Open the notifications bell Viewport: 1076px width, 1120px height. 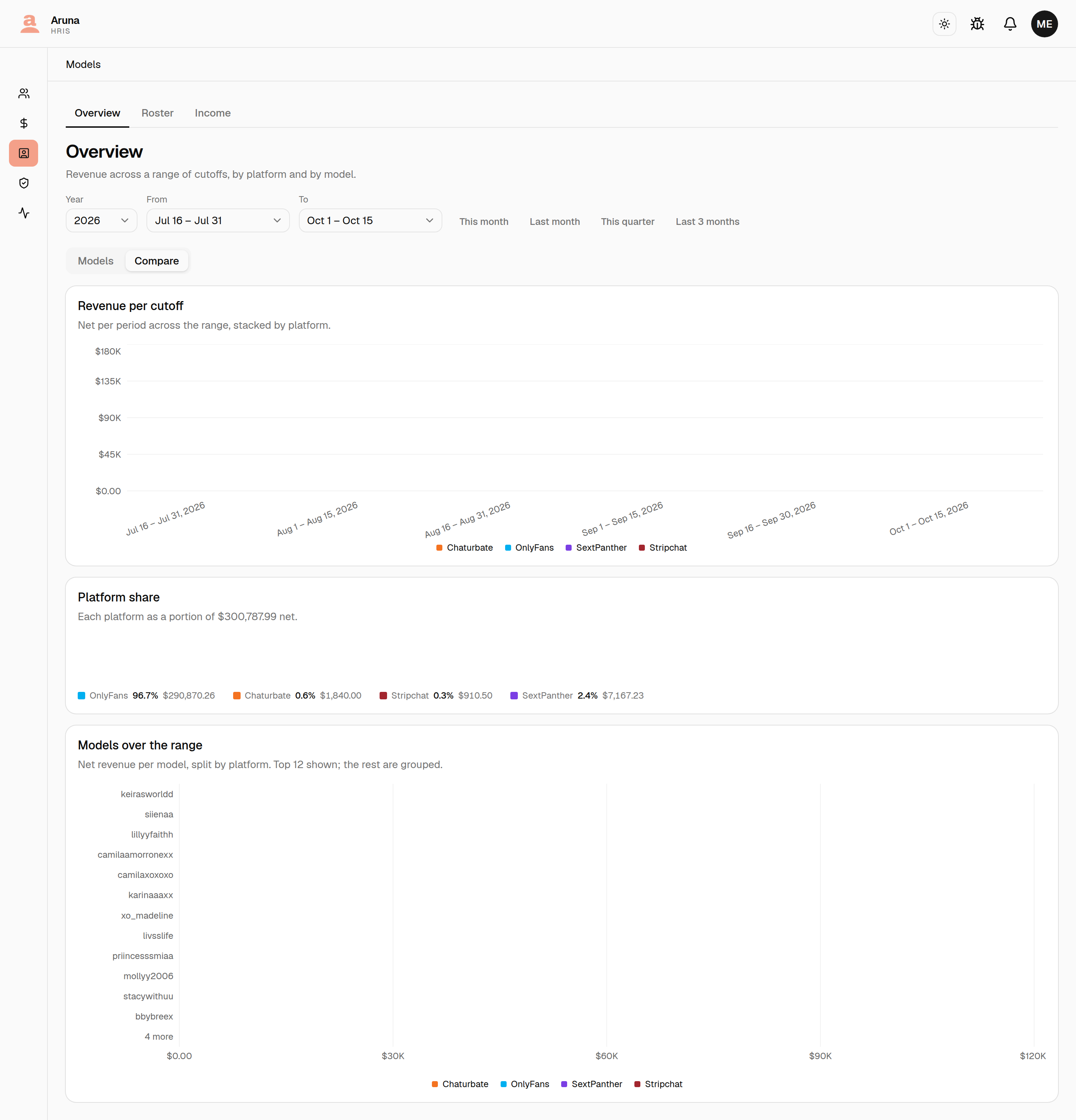1010,24
